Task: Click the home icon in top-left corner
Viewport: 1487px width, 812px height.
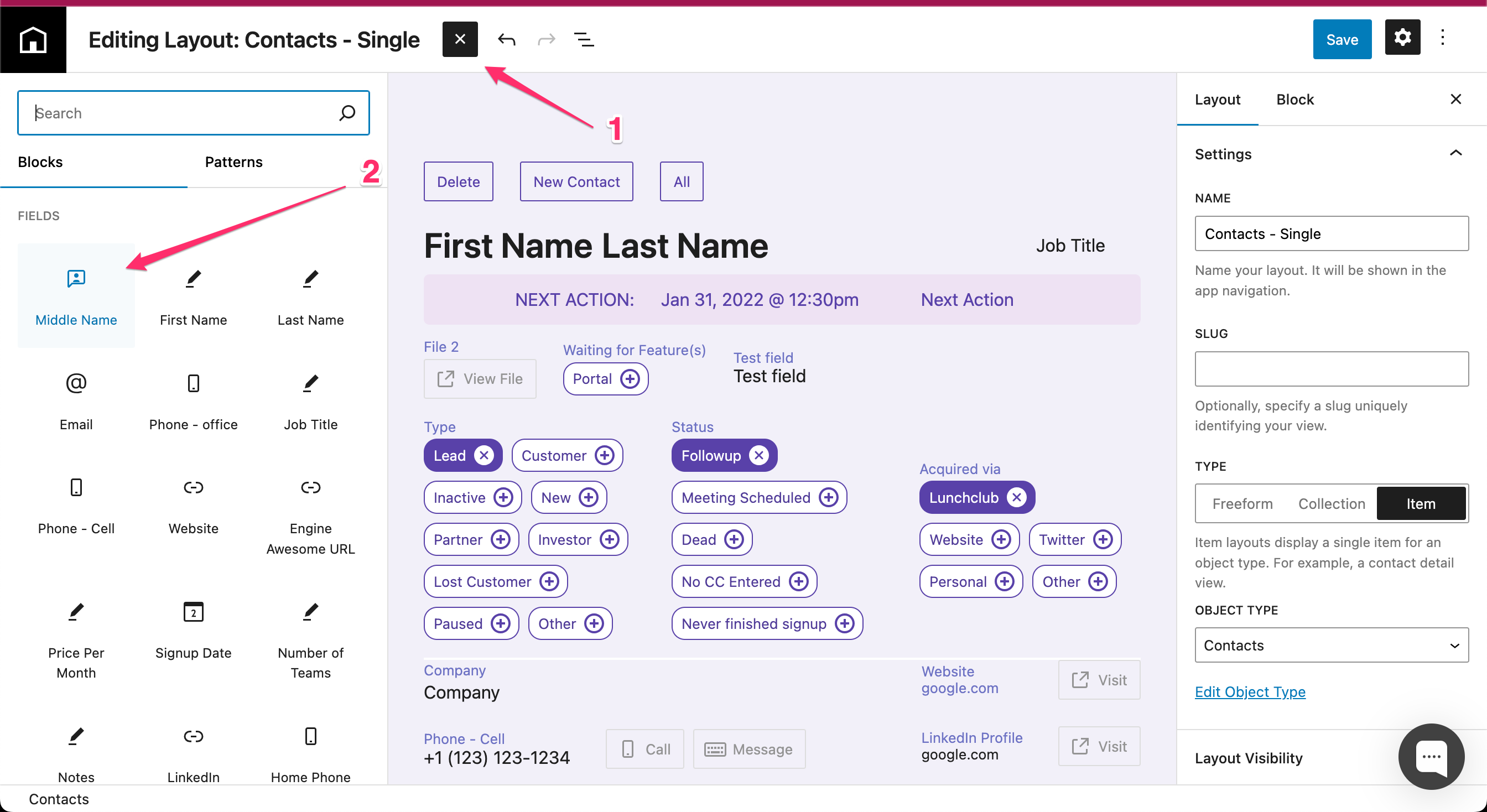Action: (33, 39)
